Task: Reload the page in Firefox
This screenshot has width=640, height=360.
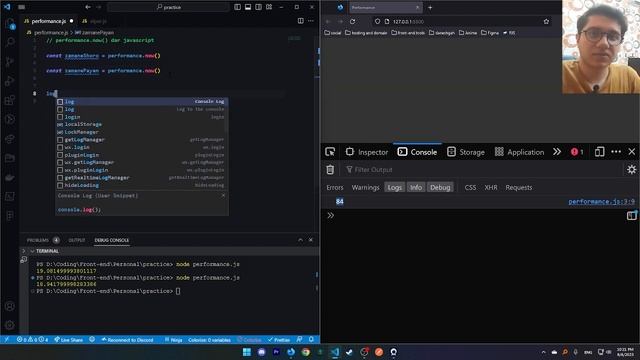Action: point(353,21)
